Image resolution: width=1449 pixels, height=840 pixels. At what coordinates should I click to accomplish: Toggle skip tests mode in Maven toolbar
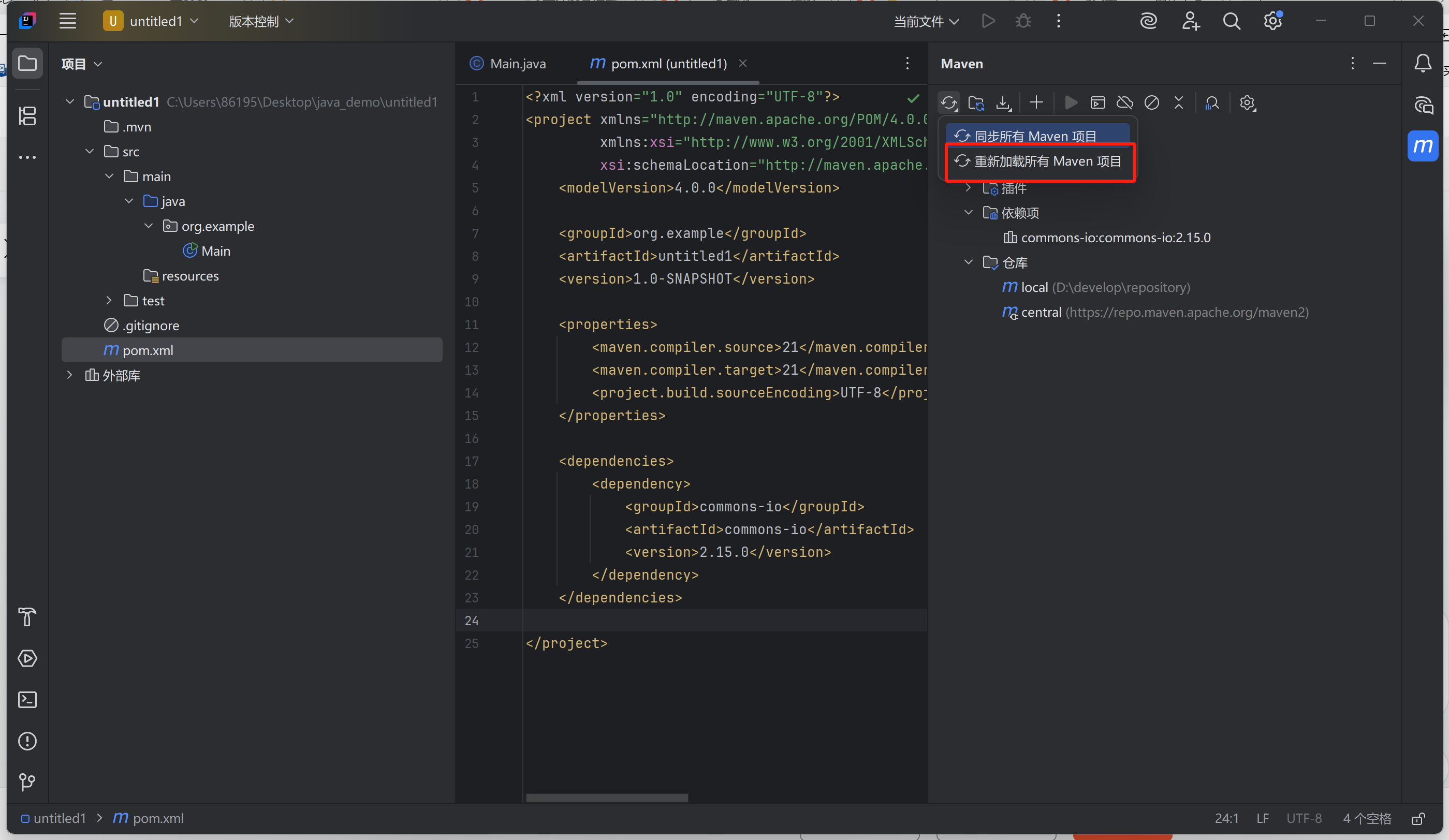[x=1151, y=103]
